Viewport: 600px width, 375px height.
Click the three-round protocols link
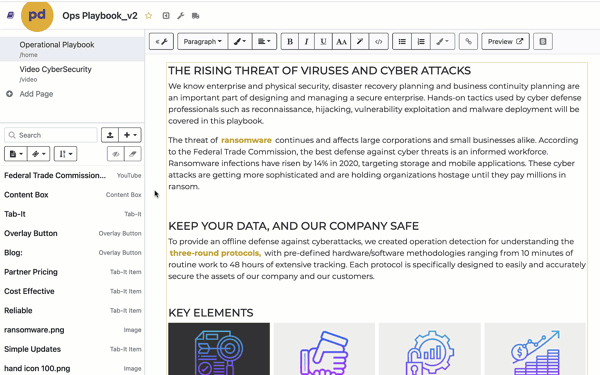[215, 253]
